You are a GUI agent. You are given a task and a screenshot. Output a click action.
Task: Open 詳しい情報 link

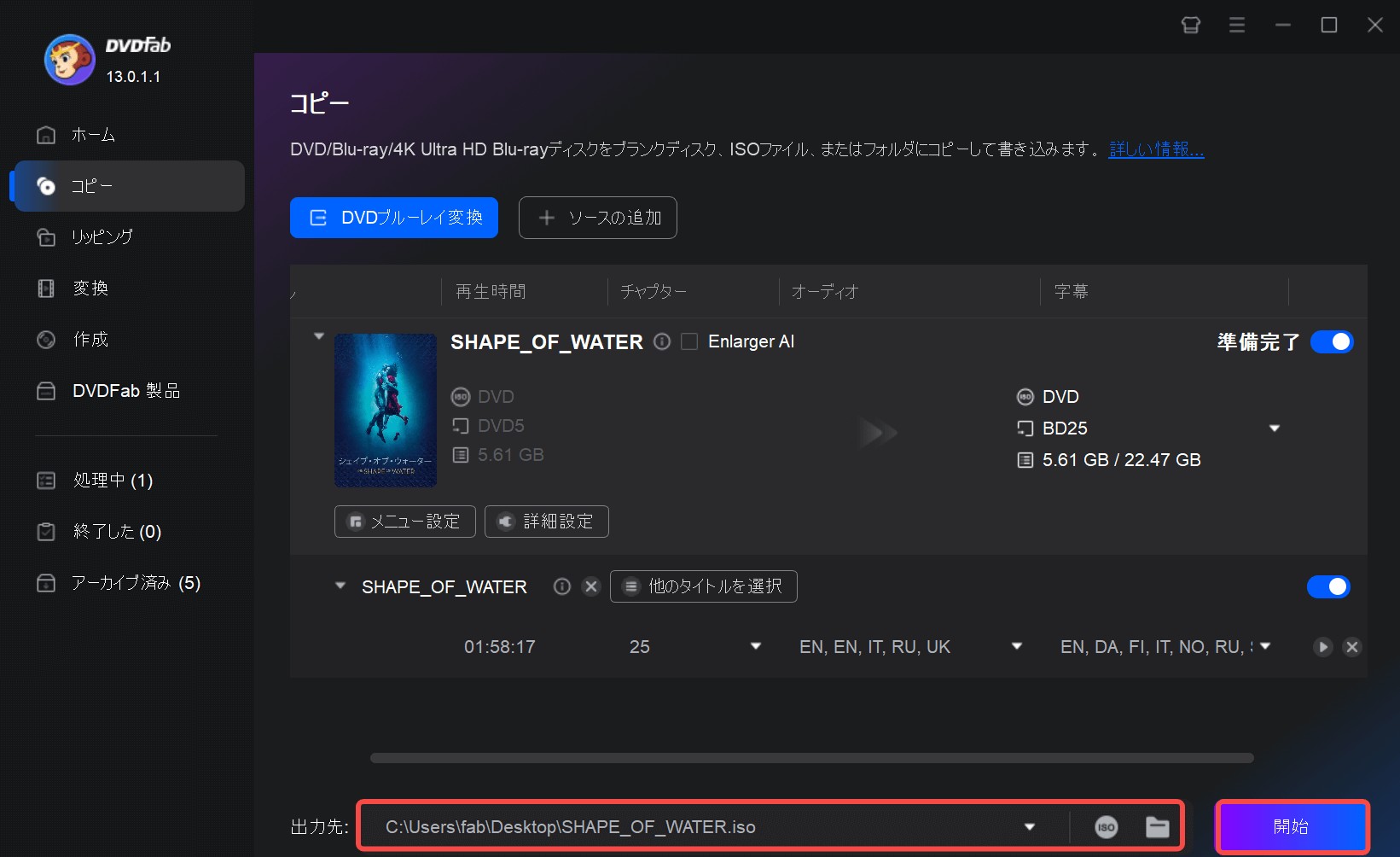(x=1157, y=149)
